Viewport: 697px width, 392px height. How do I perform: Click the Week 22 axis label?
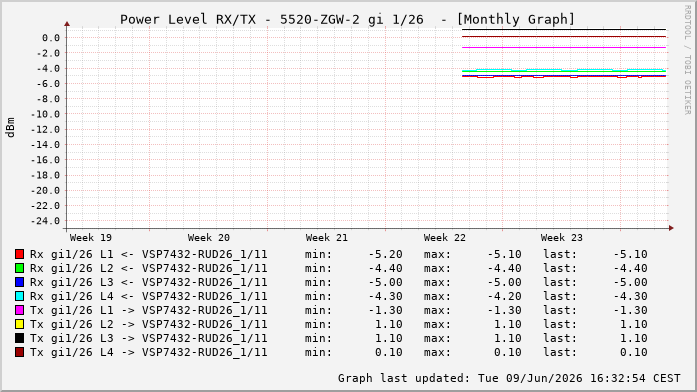pyautogui.click(x=445, y=238)
